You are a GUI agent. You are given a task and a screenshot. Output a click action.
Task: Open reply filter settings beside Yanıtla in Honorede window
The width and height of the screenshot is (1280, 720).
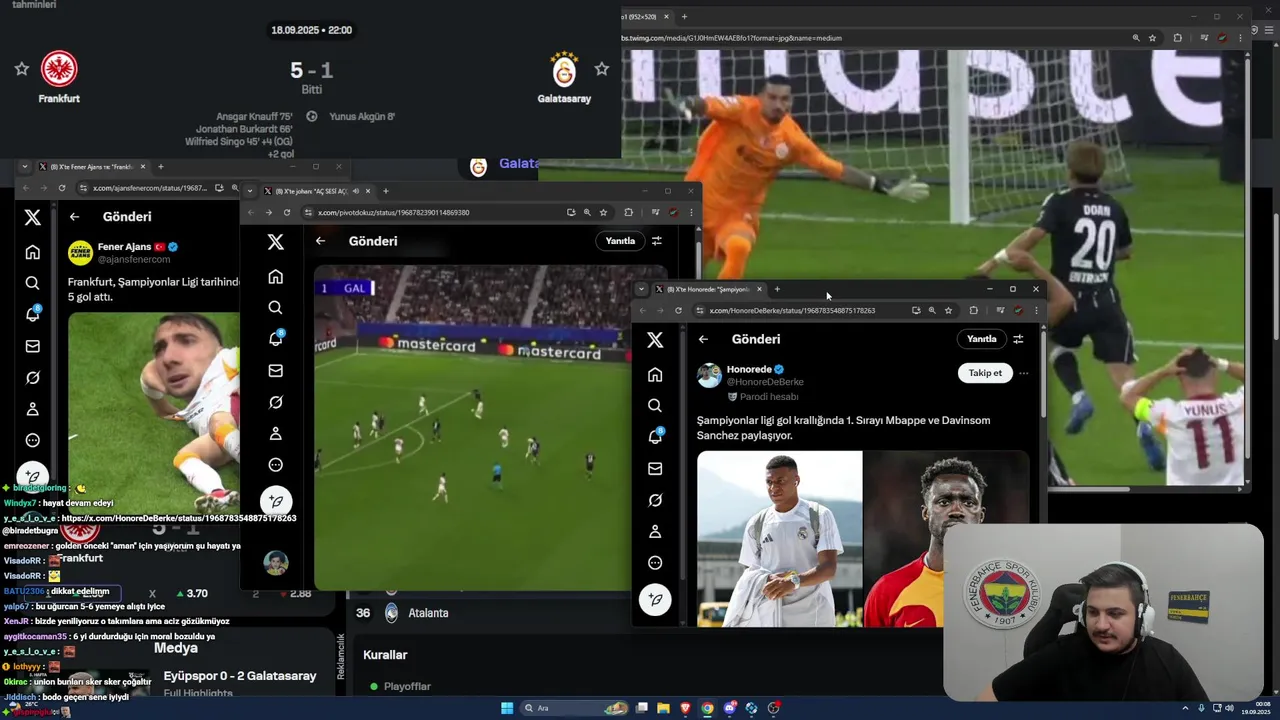point(1018,339)
